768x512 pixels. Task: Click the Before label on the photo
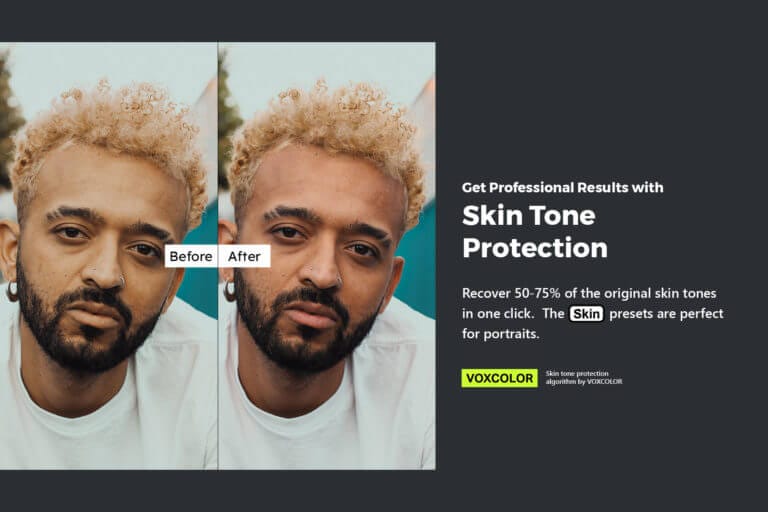tap(191, 256)
